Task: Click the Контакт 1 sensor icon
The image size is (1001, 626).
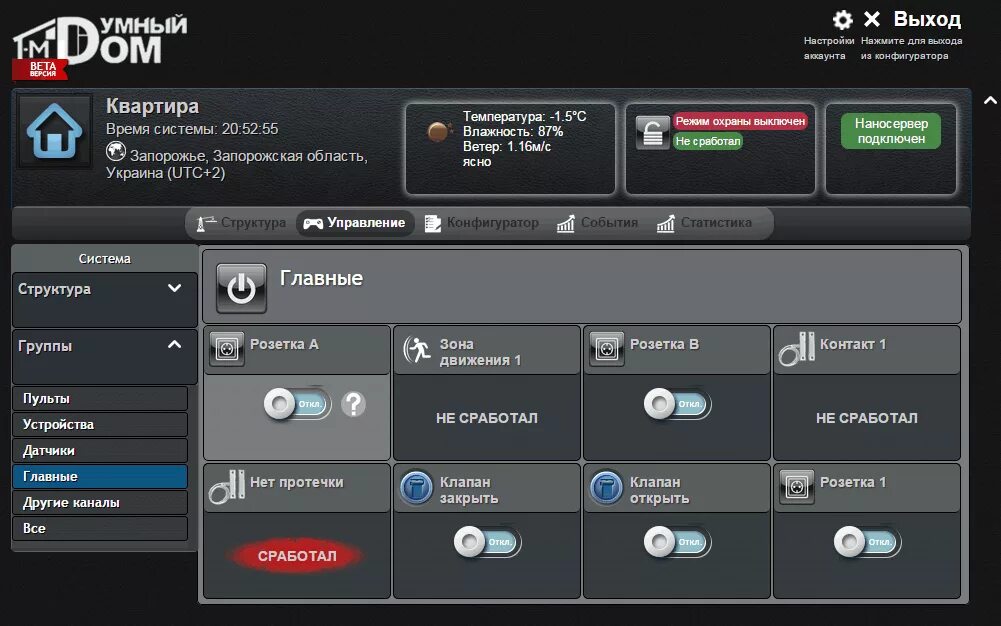Action: tap(797, 349)
